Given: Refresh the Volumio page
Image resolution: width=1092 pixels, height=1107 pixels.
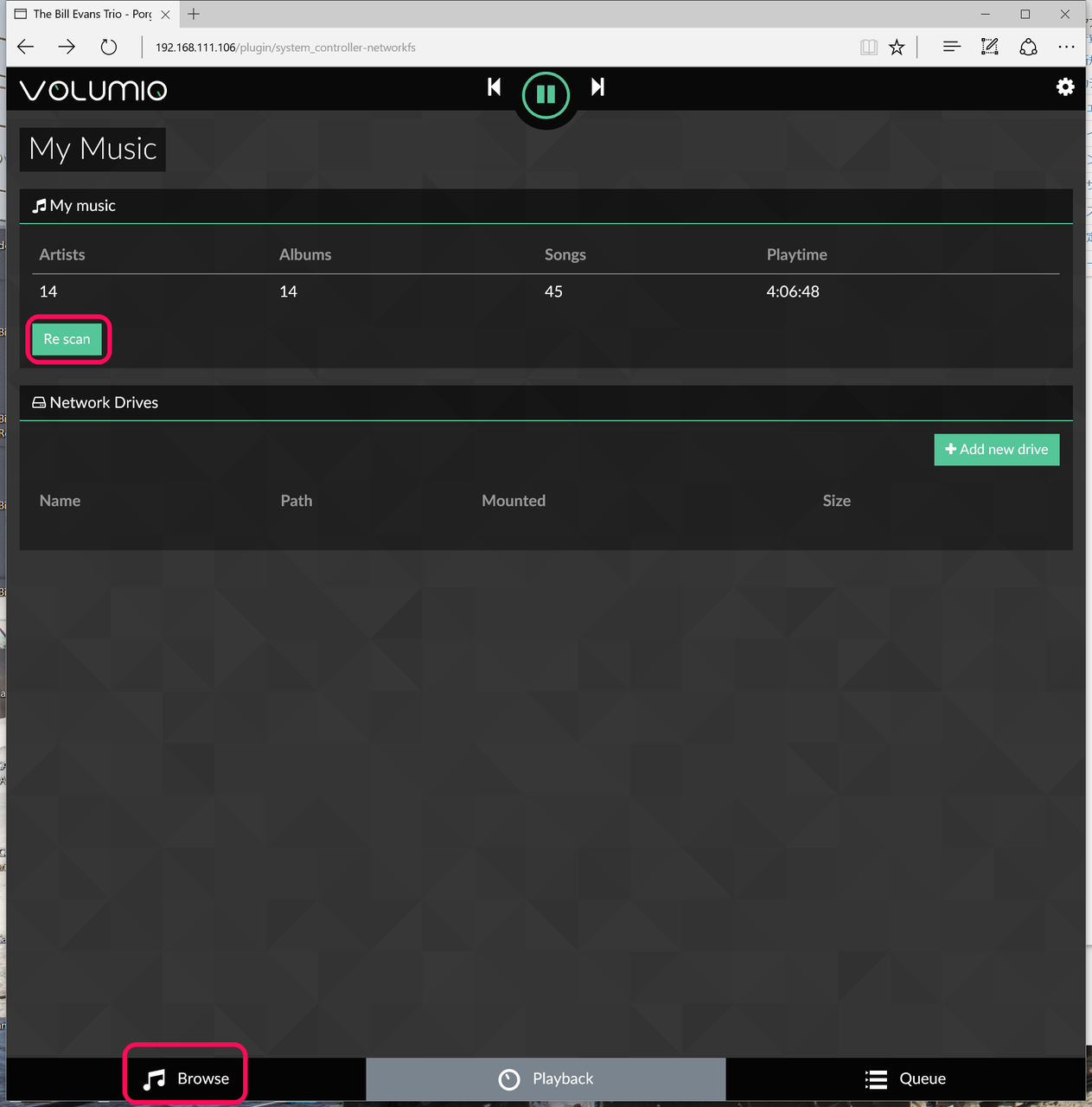Looking at the screenshot, I should [x=108, y=47].
